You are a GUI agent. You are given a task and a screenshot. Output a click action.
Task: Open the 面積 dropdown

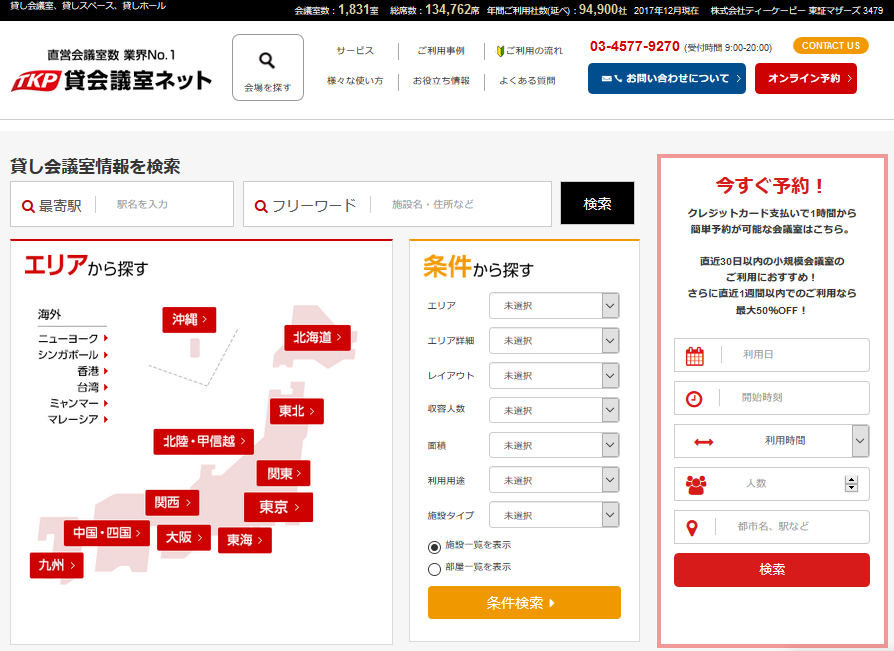(554, 445)
